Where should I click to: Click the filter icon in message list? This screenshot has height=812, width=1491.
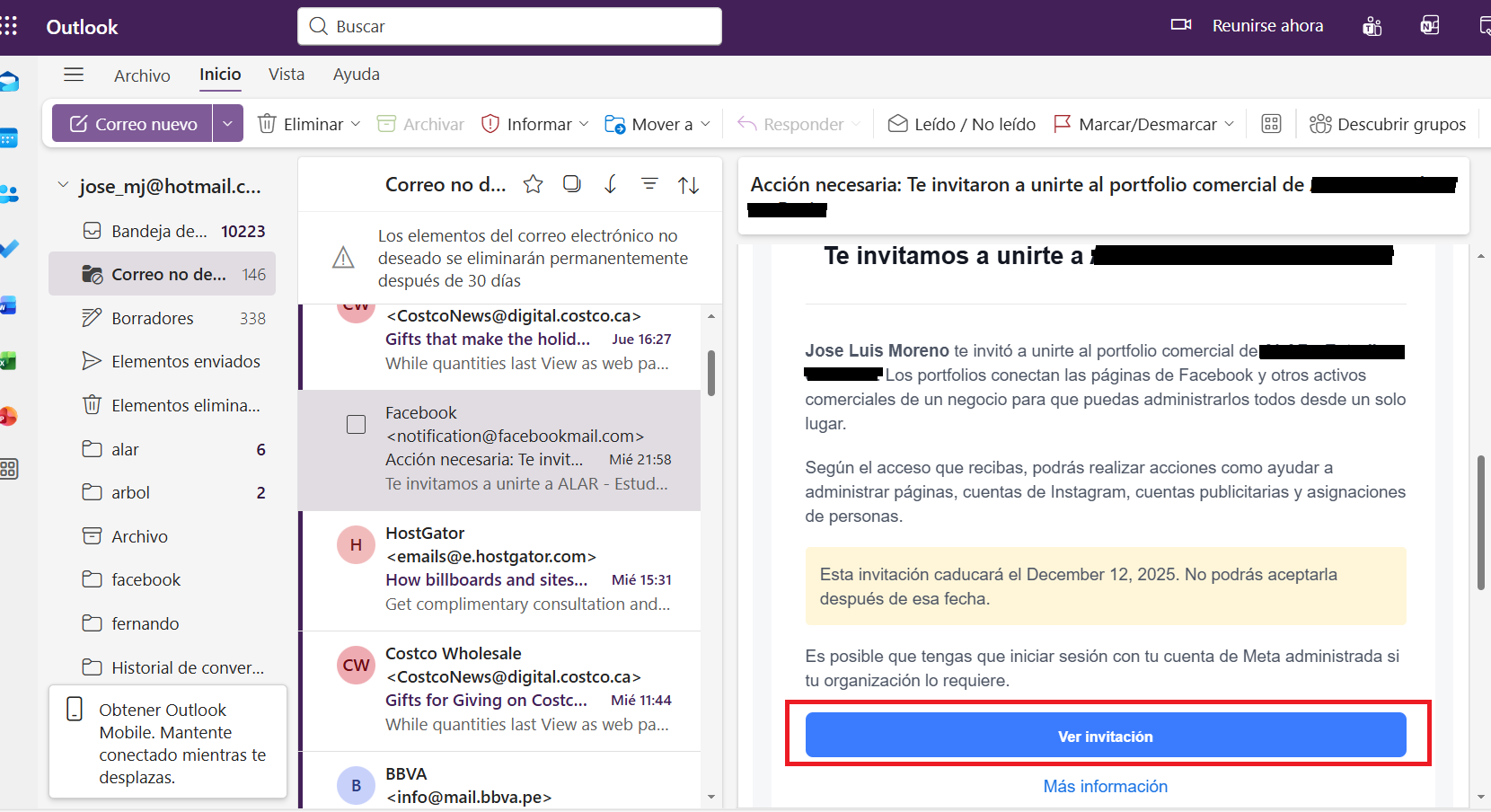coord(649,184)
